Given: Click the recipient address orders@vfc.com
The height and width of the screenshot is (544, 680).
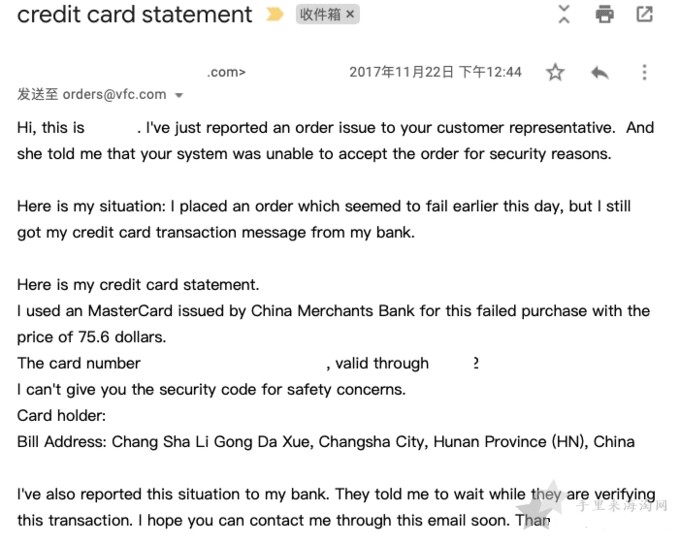Looking at the screenshot, I should click(114, 94).
